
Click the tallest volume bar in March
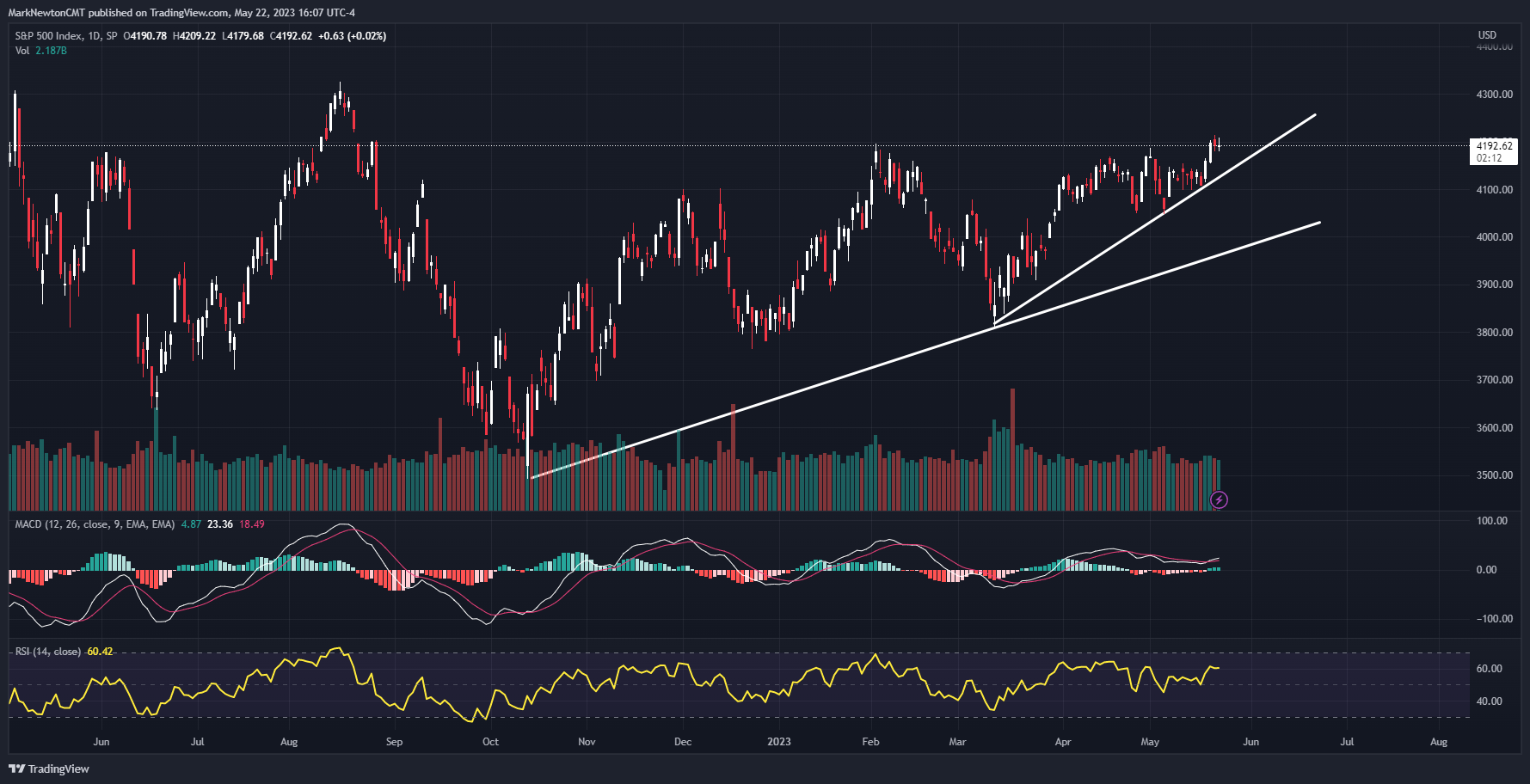click(1012, 447)
